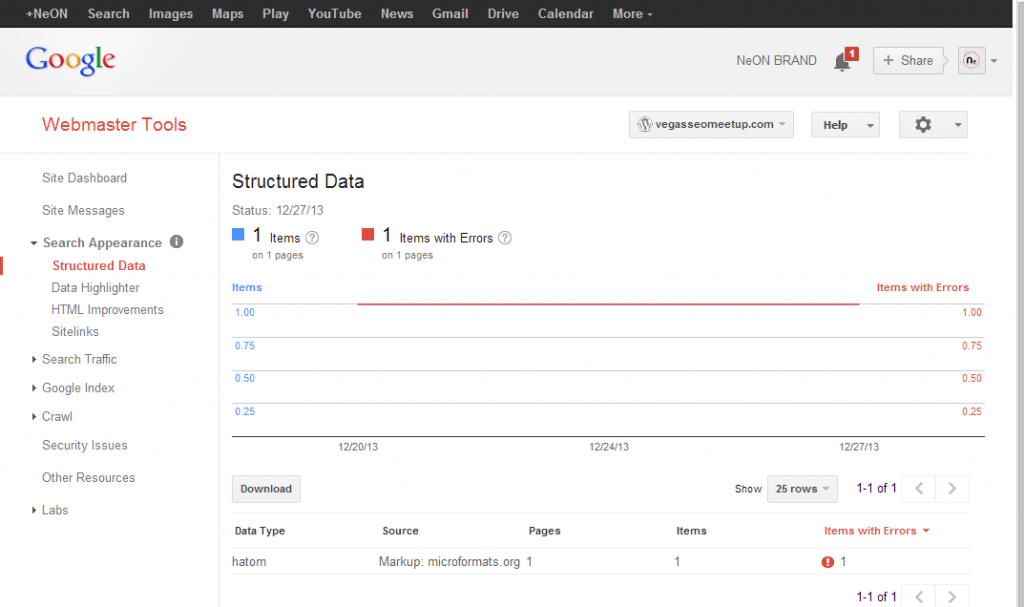Select Structured Data in sidebar
The width and height of the screenshot is (1024, 607).
coord(99,266)
